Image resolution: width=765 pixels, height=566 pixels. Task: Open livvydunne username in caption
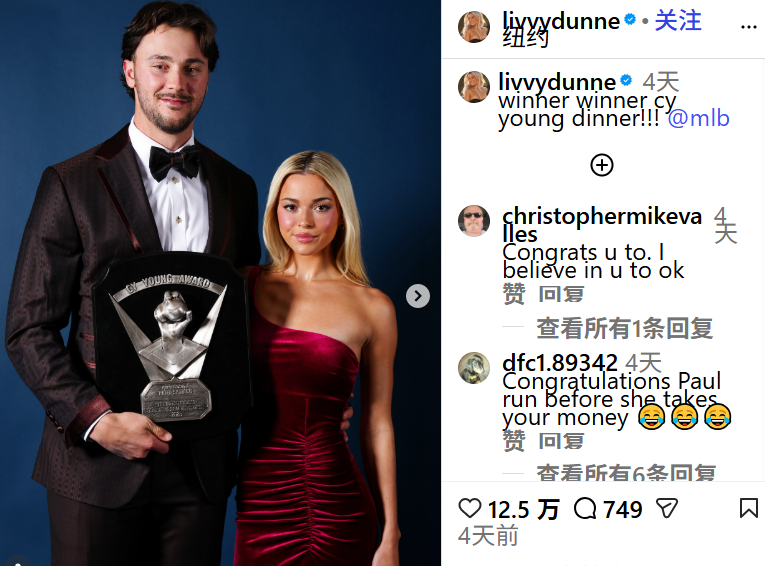[557, 82]
